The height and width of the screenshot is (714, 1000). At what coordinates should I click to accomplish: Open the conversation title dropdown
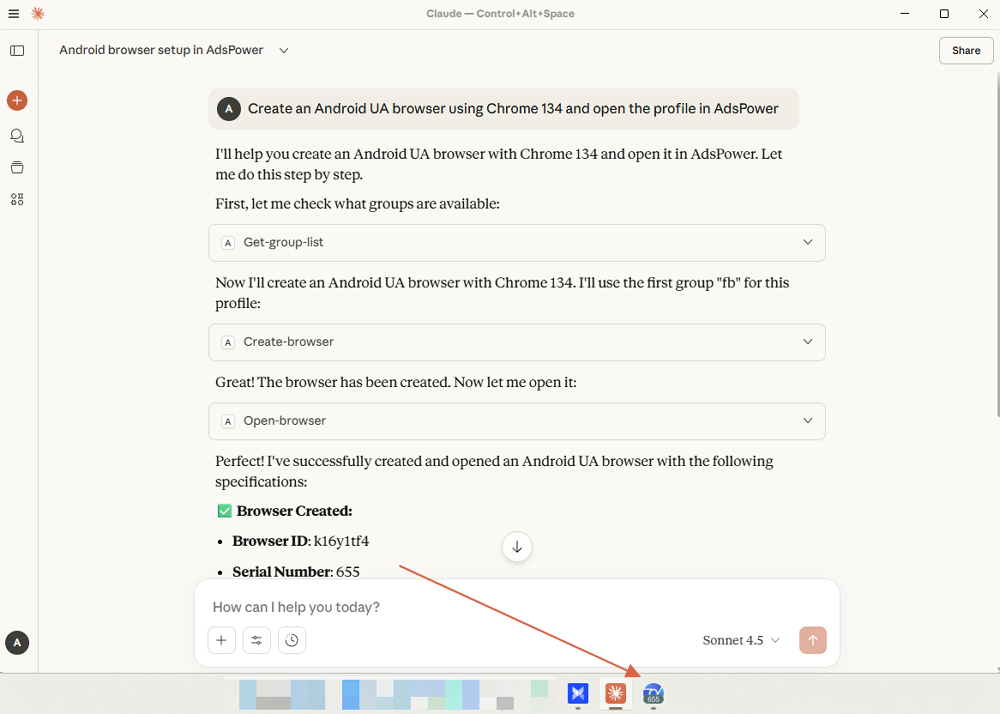(283, 49)
